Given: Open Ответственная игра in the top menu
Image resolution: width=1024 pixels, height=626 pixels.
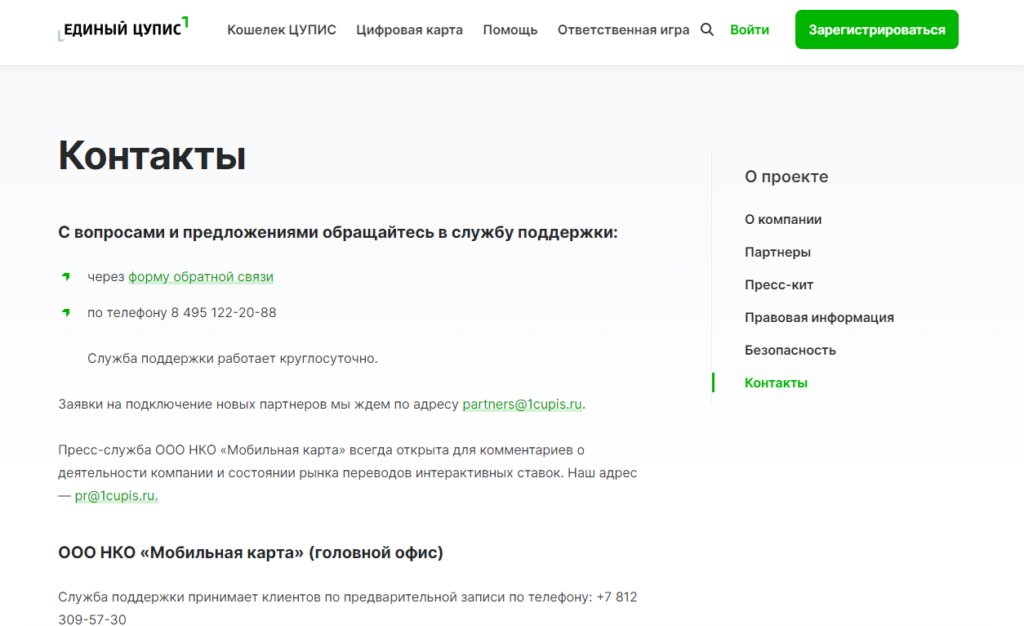Looking at the screenshot, I should pyautogui.click(x=623, y=30).
